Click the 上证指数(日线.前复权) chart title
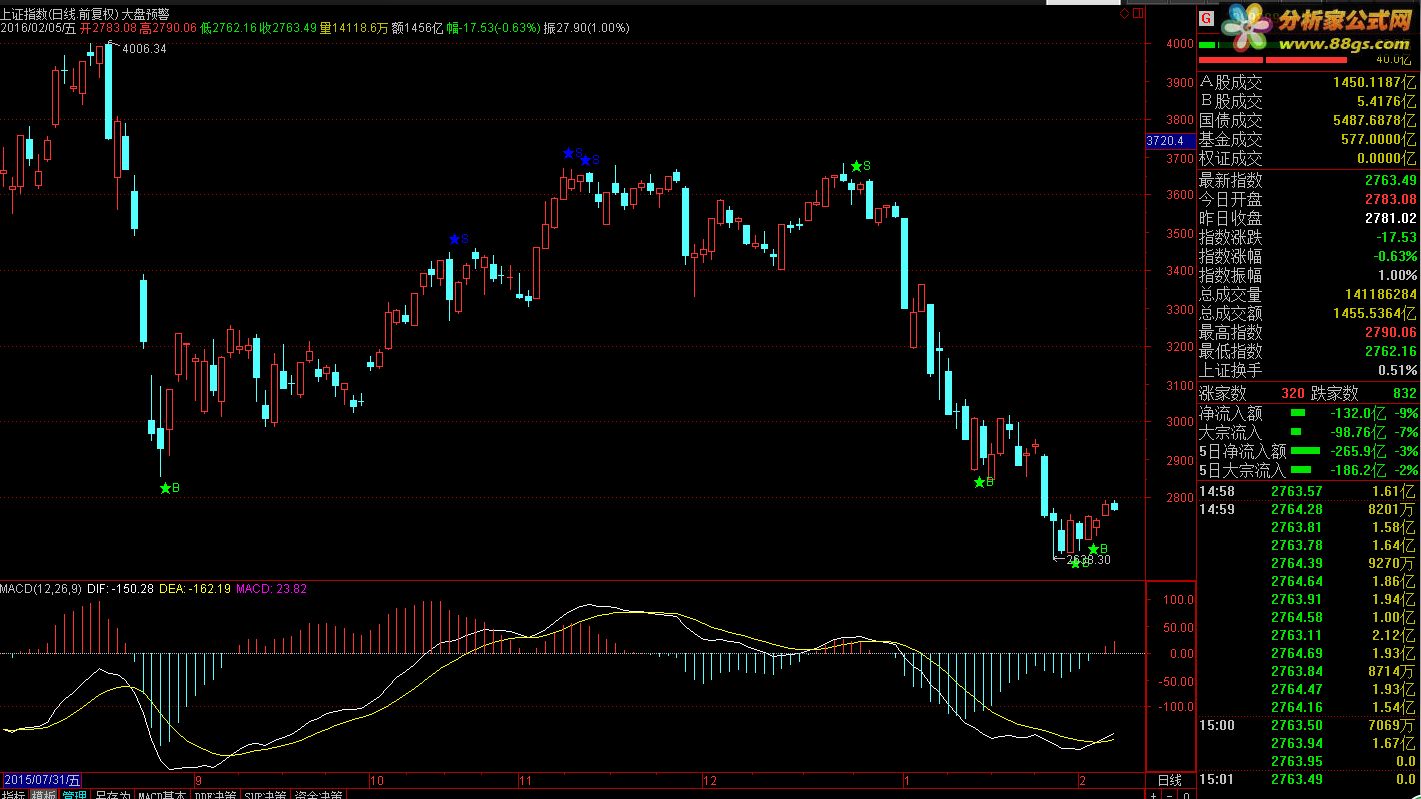 click(x=59, y=15)
